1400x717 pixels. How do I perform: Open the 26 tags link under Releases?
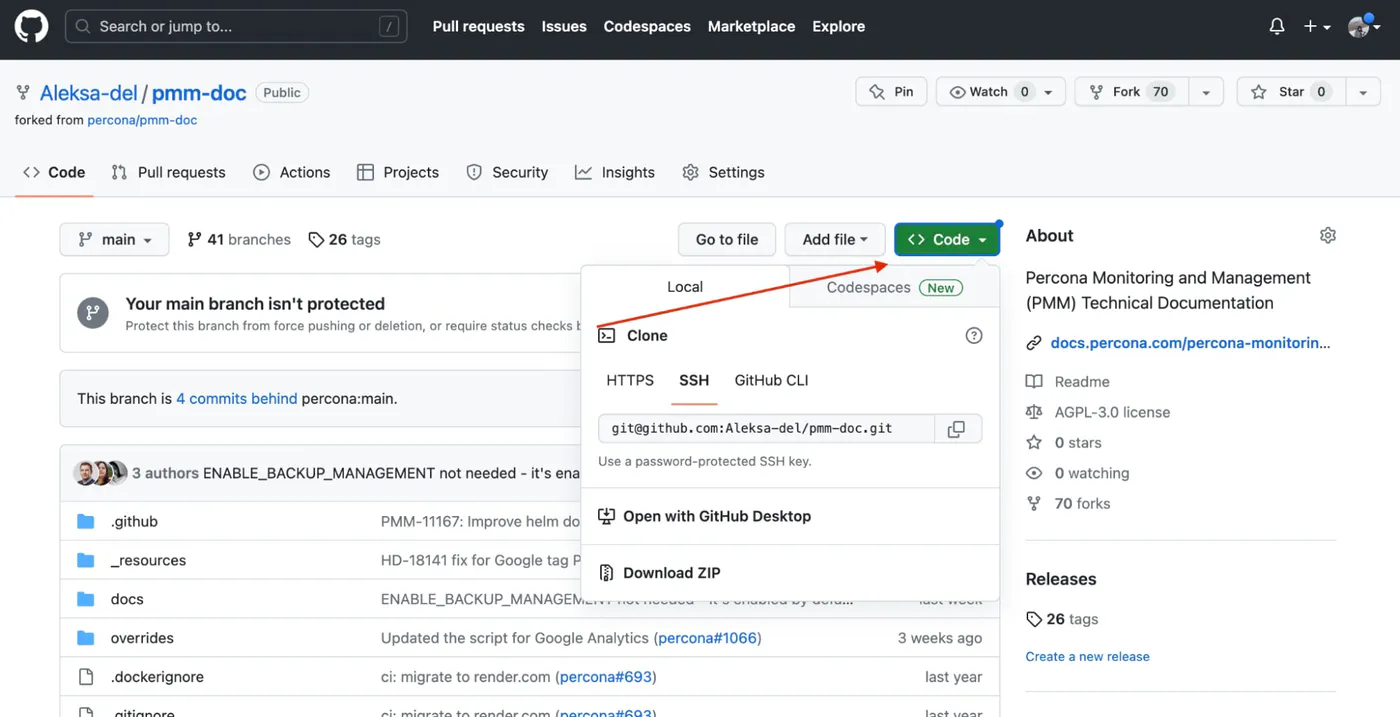tap(1062, 619)
